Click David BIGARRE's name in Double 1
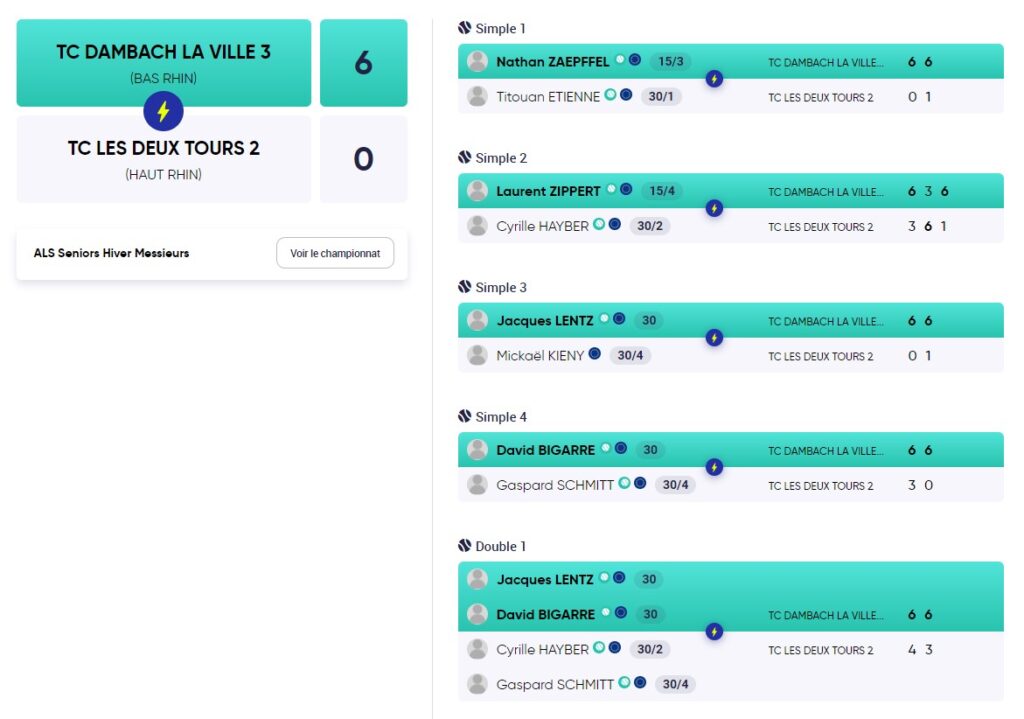The width and height of the screenshot is (1024, 719). tap(545, 614)
